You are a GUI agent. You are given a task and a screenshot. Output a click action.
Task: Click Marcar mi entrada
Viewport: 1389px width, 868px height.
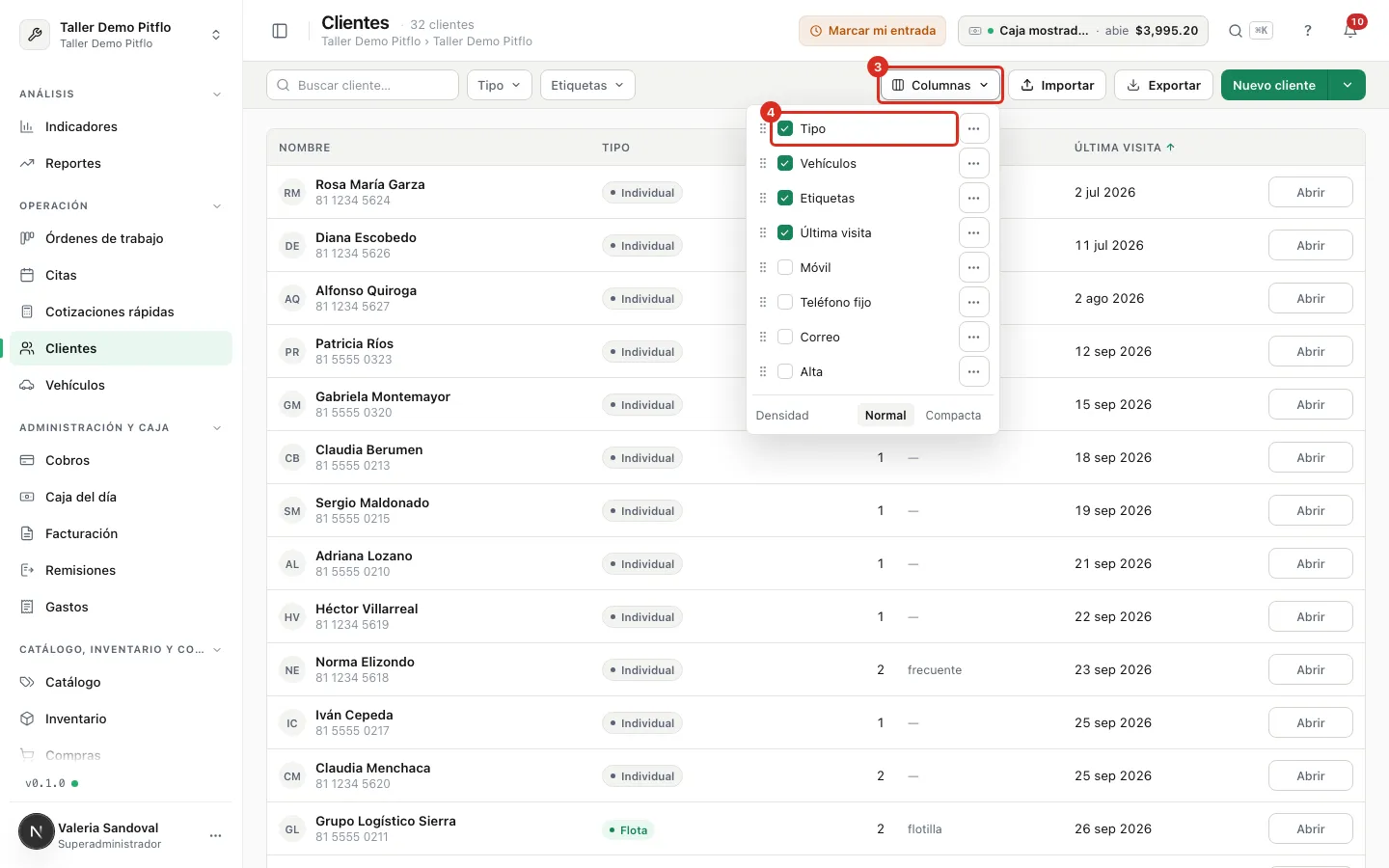872,31
